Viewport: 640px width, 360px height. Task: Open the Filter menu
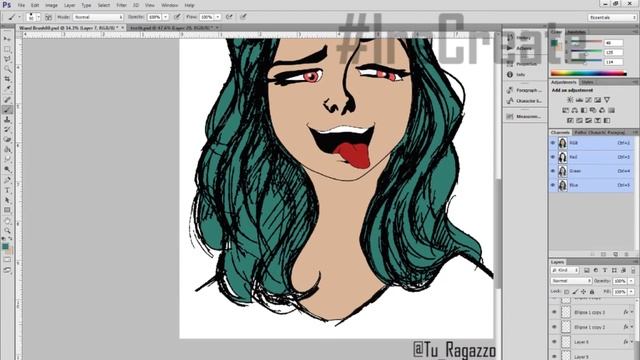click(121, 5)
